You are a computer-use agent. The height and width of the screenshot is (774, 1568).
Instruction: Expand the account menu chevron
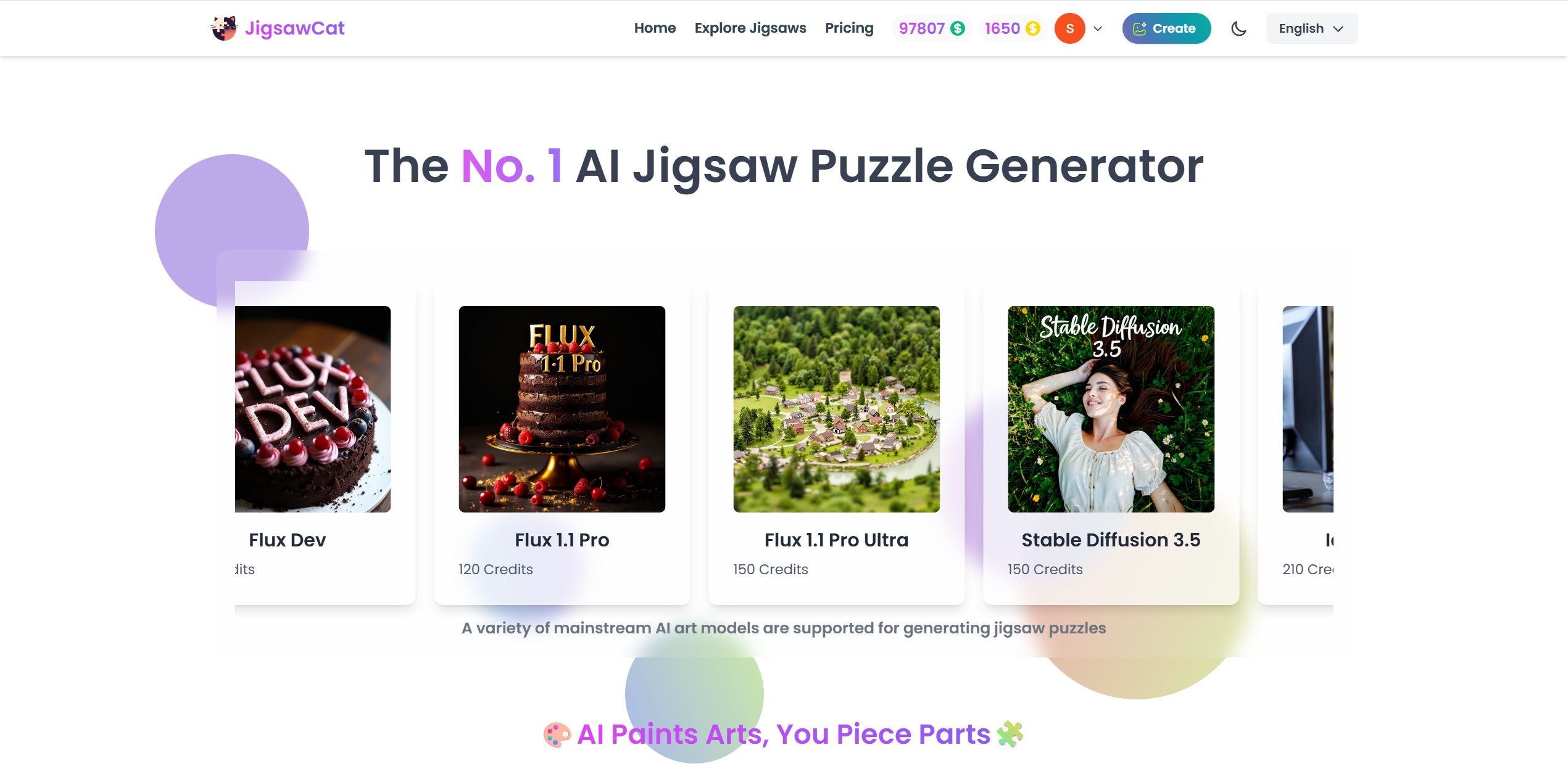tap(1098, 28)
